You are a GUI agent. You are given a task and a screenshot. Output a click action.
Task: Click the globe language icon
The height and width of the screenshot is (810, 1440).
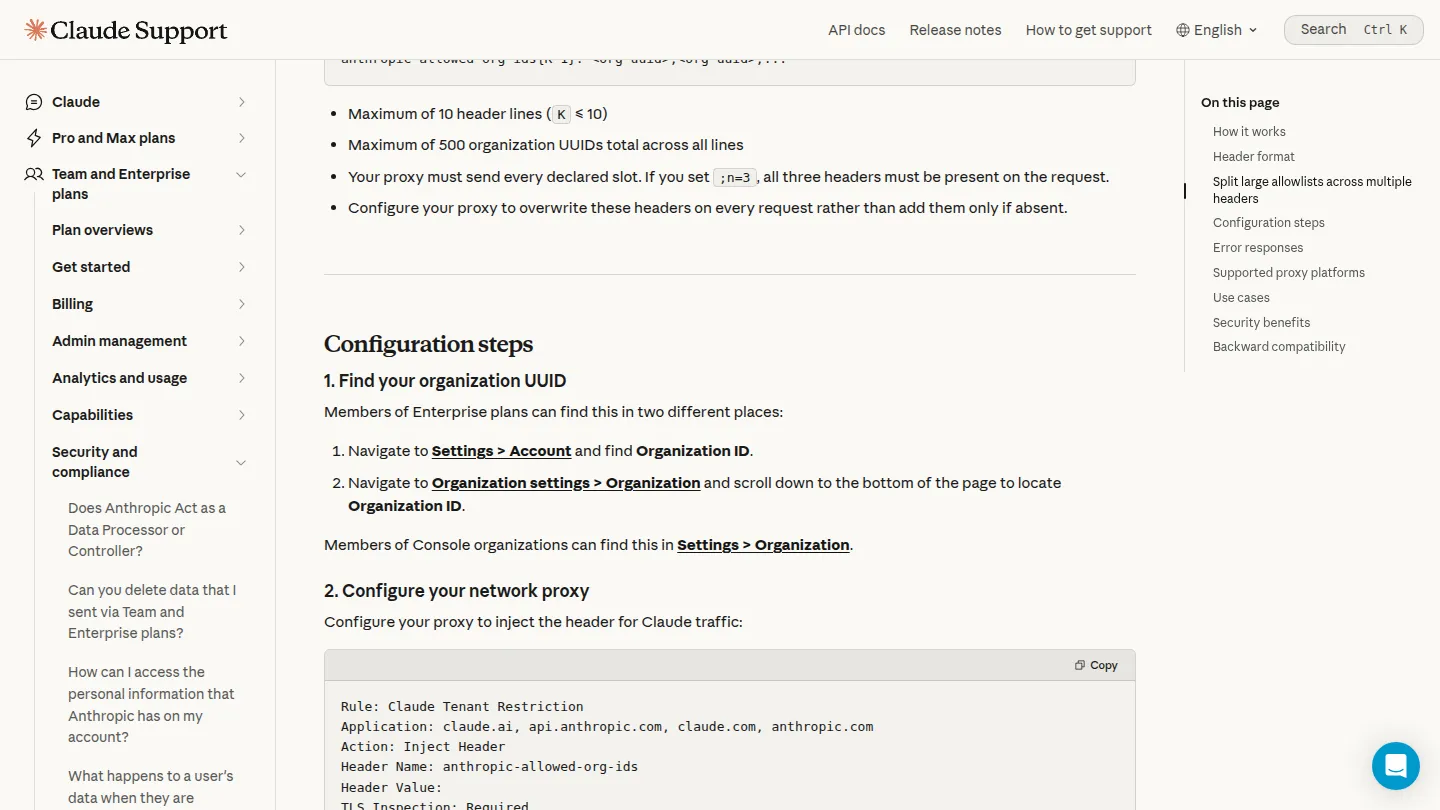pos(1183,30)
